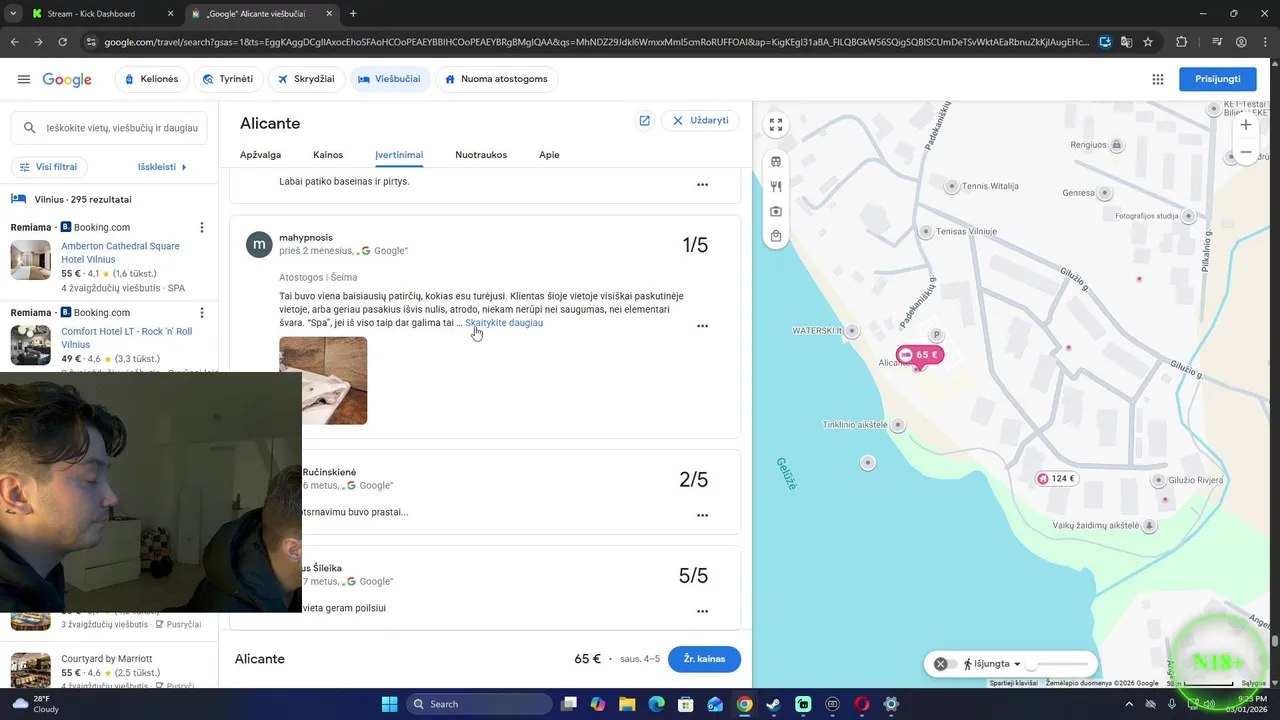Switch to the Stream - Kick Dashboard tab

(103, 14)
